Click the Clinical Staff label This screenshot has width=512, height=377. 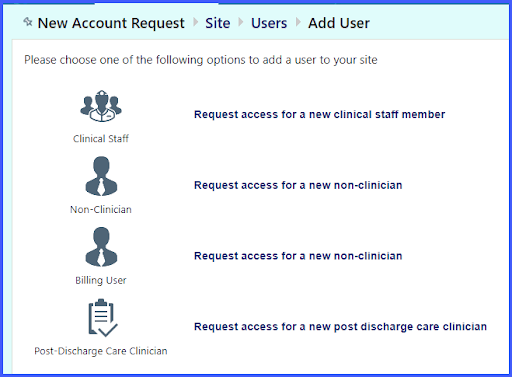pos(101,138)
